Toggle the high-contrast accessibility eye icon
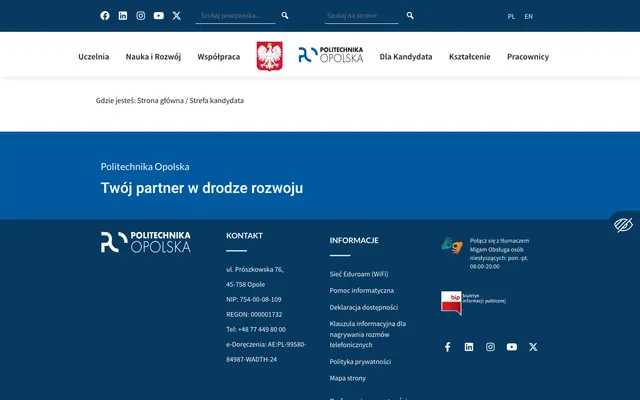Viewport: 640px width, 400px height. pos(623,225)
